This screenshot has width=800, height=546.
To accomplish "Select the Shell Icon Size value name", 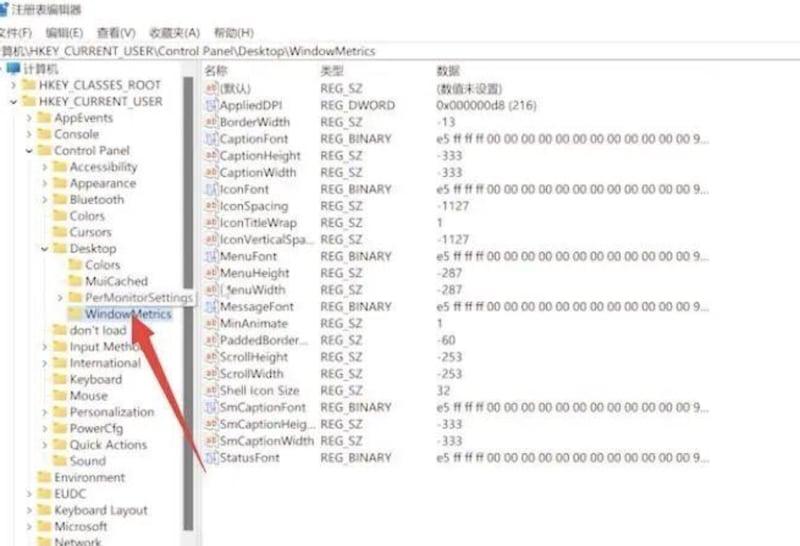I will (x=259, y=390).
